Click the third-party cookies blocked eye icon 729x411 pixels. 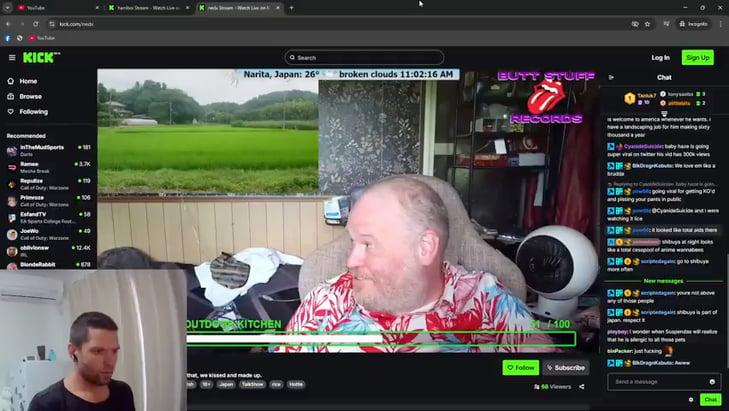tap(635, 24)
